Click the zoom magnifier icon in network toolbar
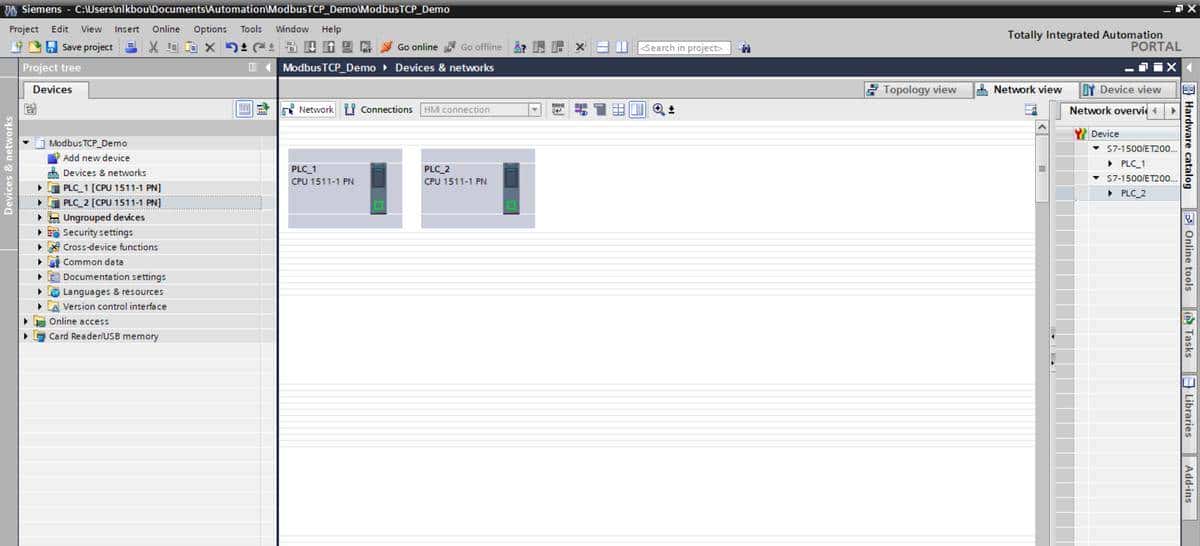 [659, 109]
